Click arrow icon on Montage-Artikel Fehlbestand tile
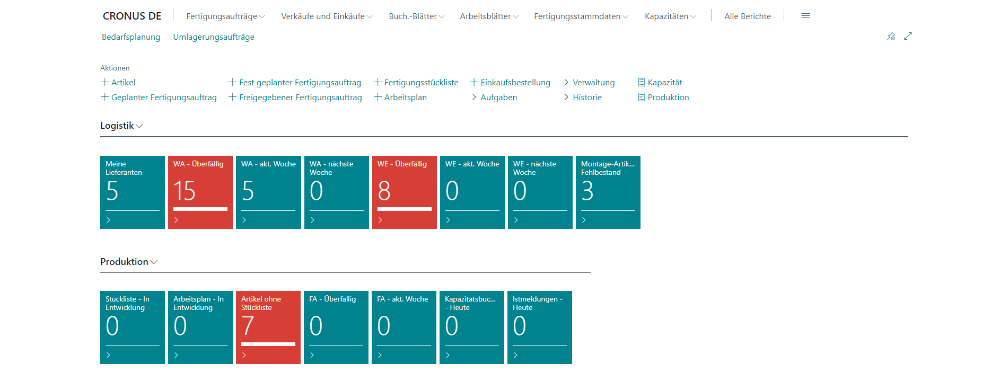This screenshot has width=1000, height=381. (584, 220)
